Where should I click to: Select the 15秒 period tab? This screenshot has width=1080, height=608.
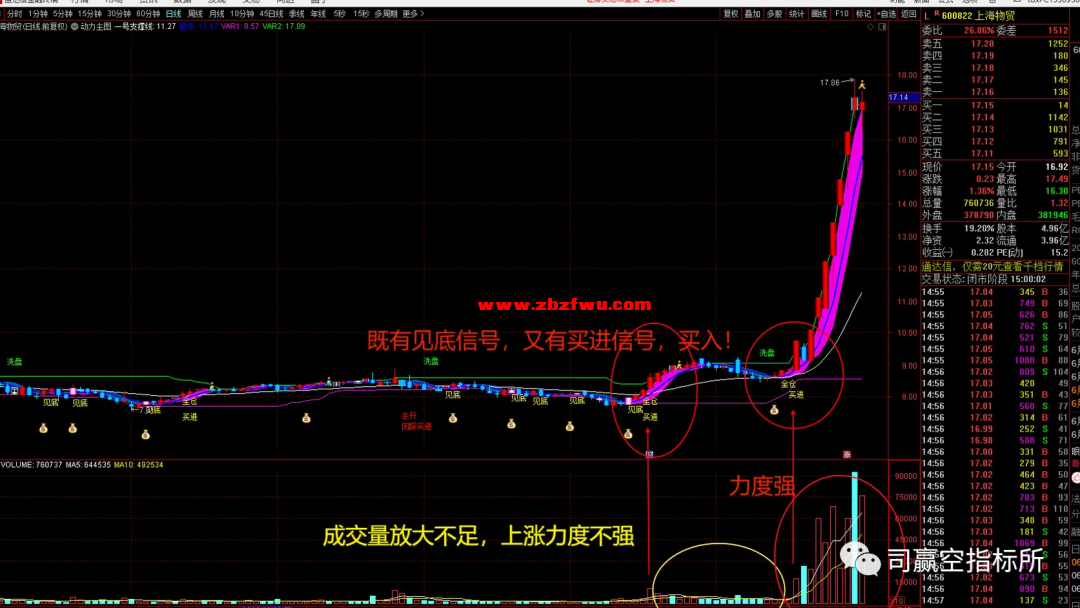[x=361, y=14]
